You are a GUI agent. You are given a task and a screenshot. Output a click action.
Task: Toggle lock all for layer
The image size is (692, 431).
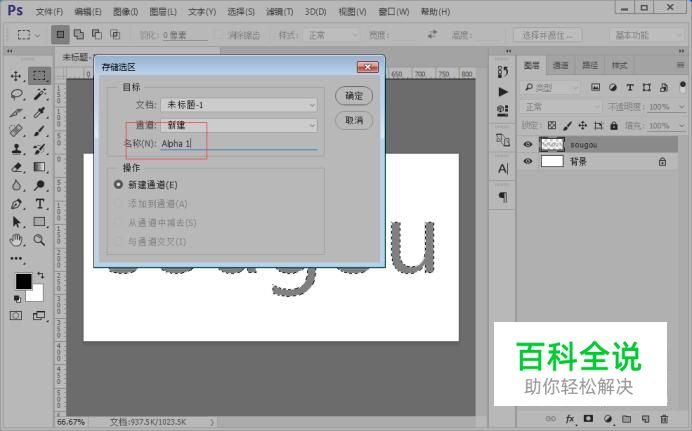pos(614,126)
